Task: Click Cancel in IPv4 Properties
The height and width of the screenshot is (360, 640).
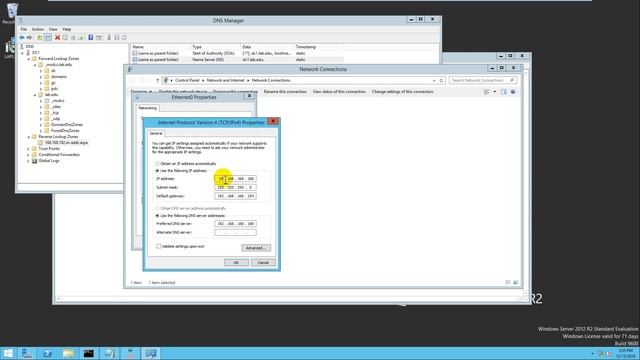Action: coord(263,262)
